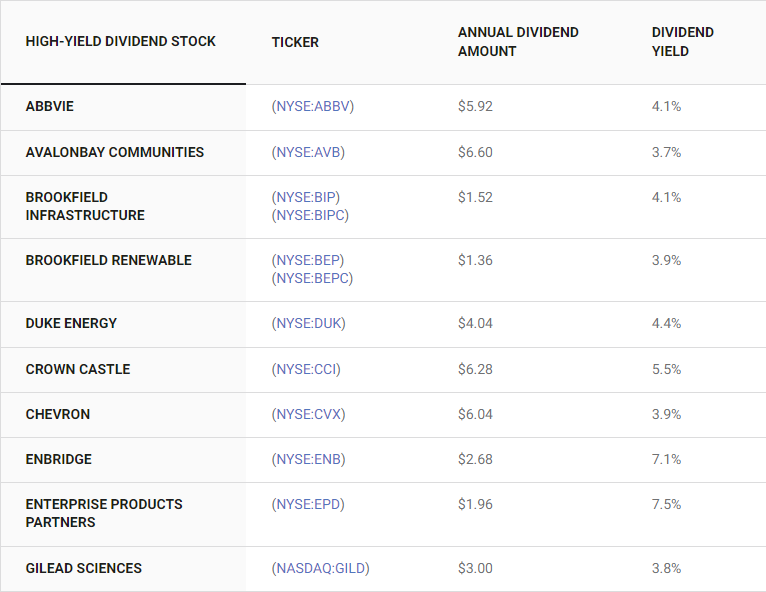
Task: Open the NYSE:EPD ticker link
Action: [x=310, y=504]
